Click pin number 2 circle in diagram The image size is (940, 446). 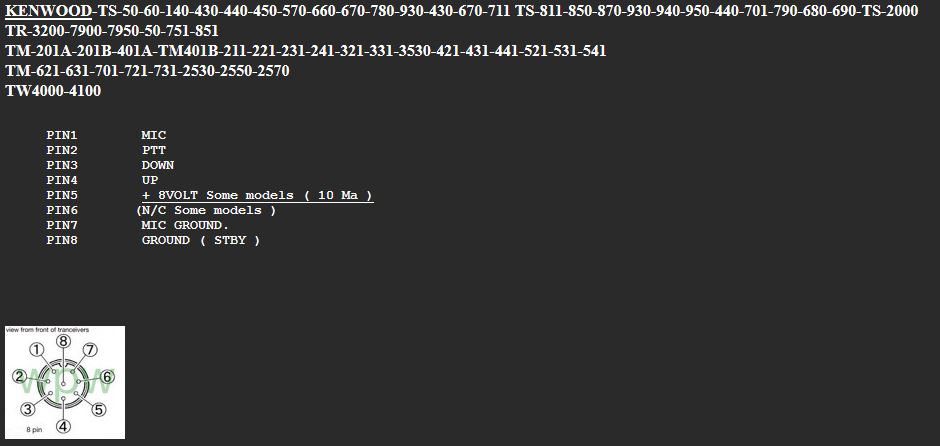coord(18,377)
